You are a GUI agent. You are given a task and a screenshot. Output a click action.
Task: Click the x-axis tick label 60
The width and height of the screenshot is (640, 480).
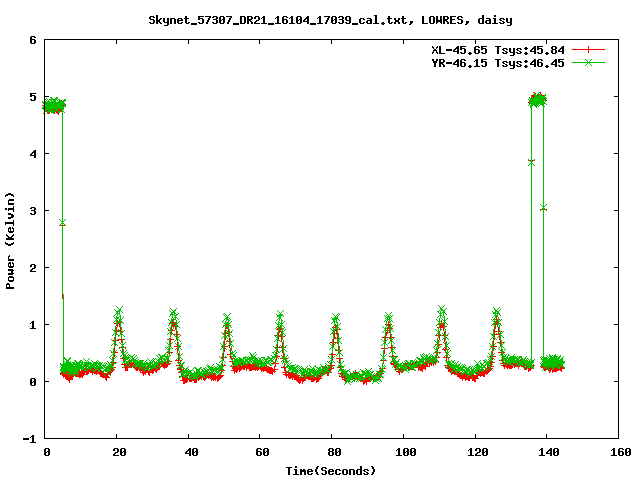(x=262, y=452)
